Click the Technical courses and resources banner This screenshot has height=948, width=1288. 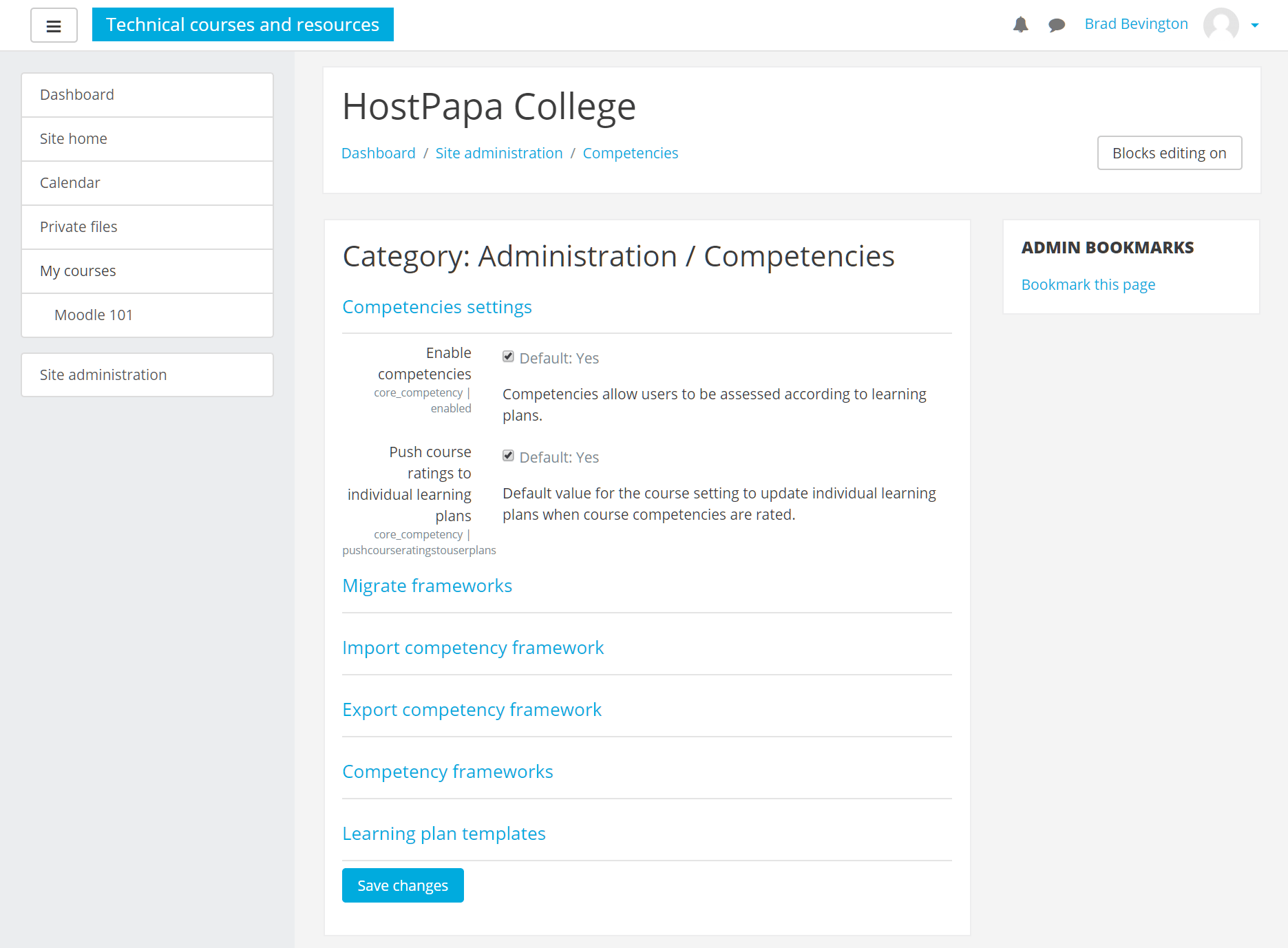[x=243, y=25]
